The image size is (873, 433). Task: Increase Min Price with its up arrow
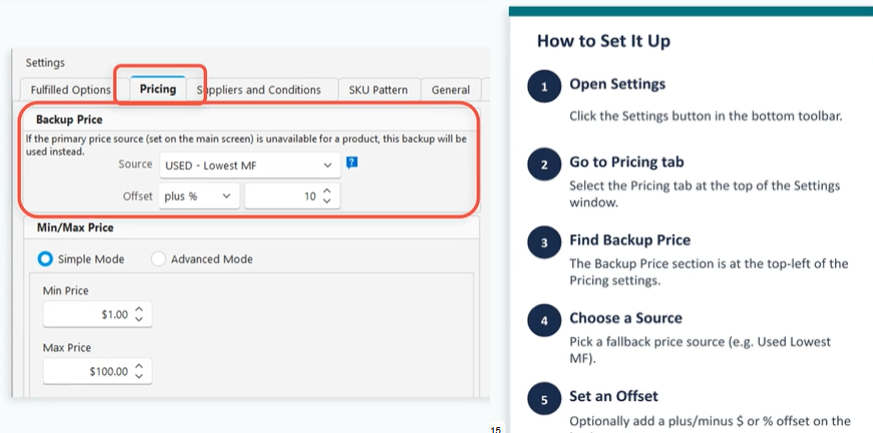(x=139, y=309)
